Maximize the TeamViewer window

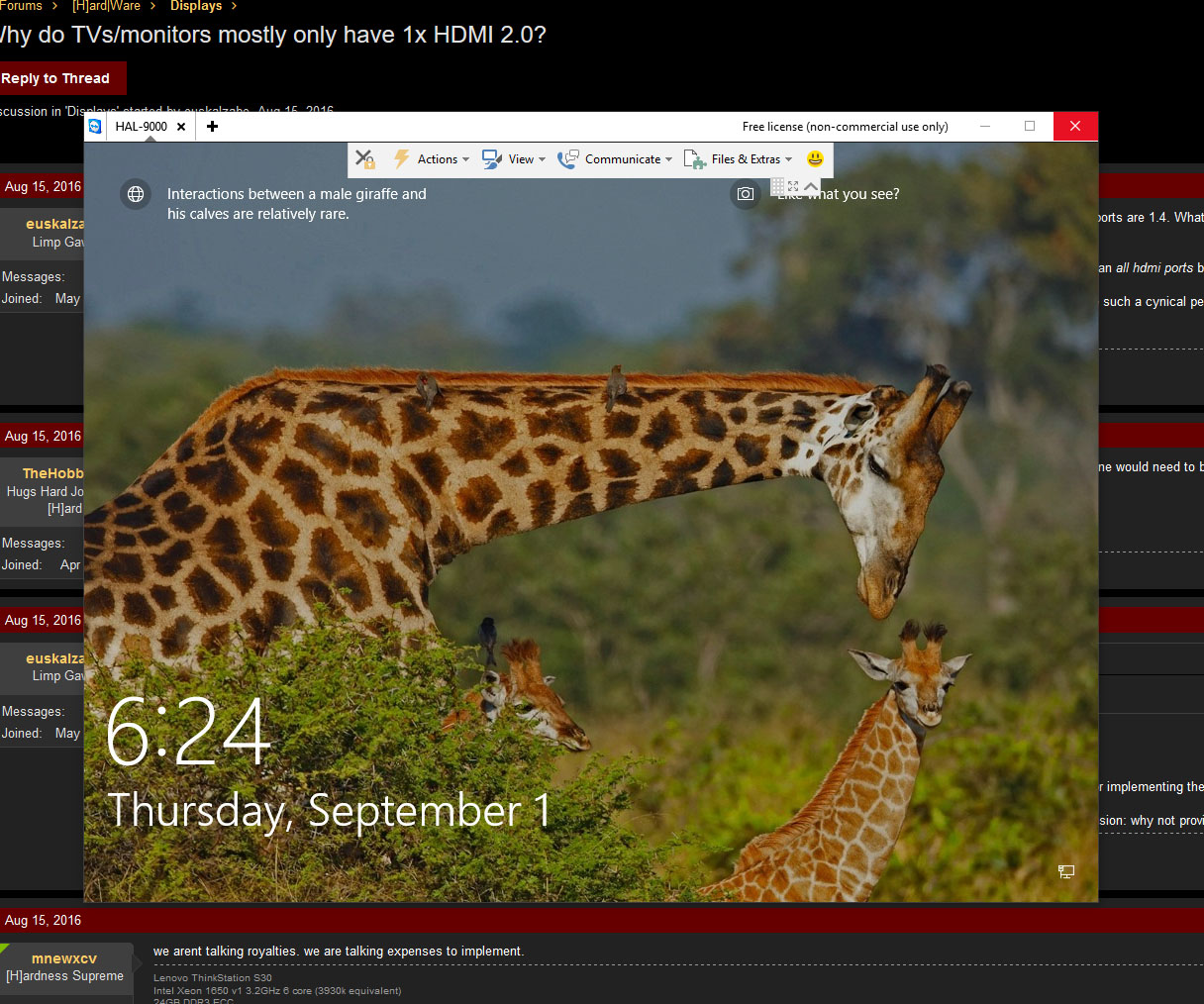click(1030, 126)
